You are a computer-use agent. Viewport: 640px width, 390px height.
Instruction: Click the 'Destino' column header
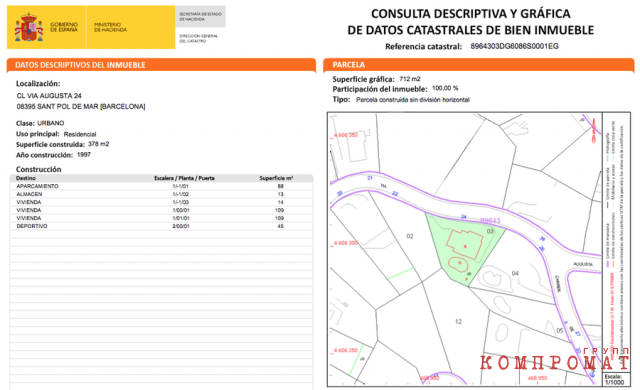pyautogui.click(x=26, y=178)
